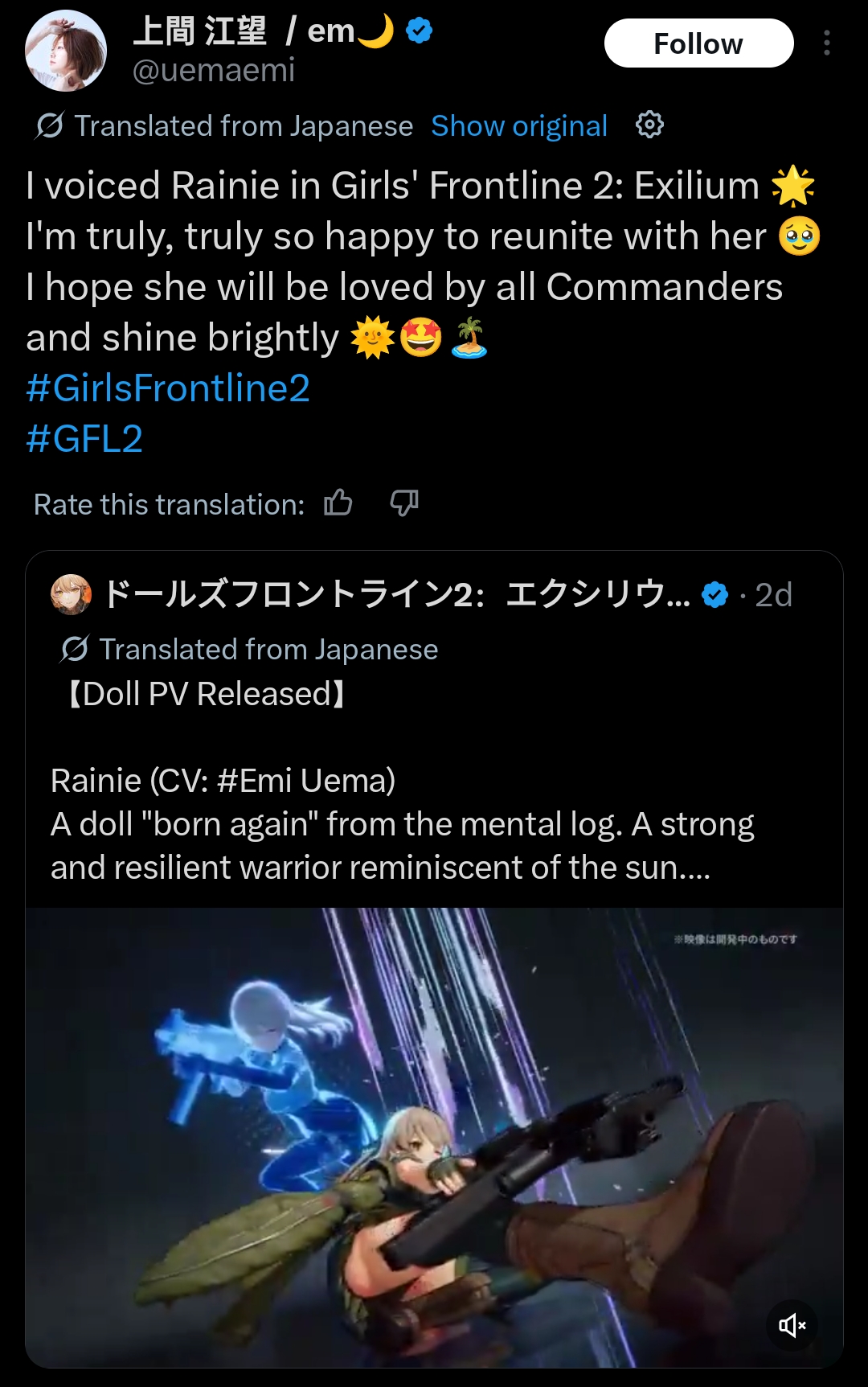Open uemaemi profile avatar
Image resolution: width=868 pixels, height=1387 pixels.
point(66,50)
